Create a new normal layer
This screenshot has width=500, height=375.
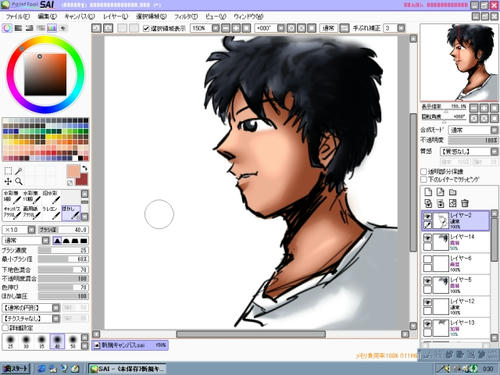[428, 192]
